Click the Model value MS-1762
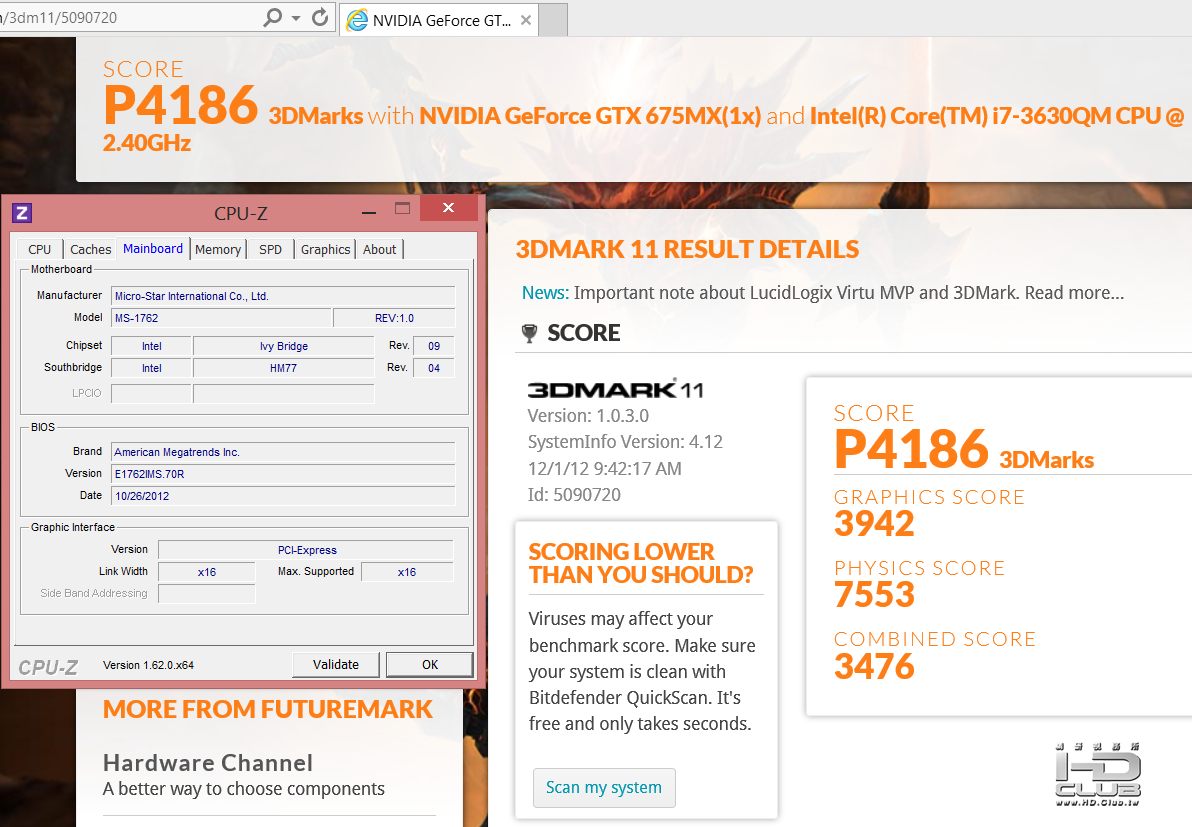The image size is (1192, 827). pos(221,318)
